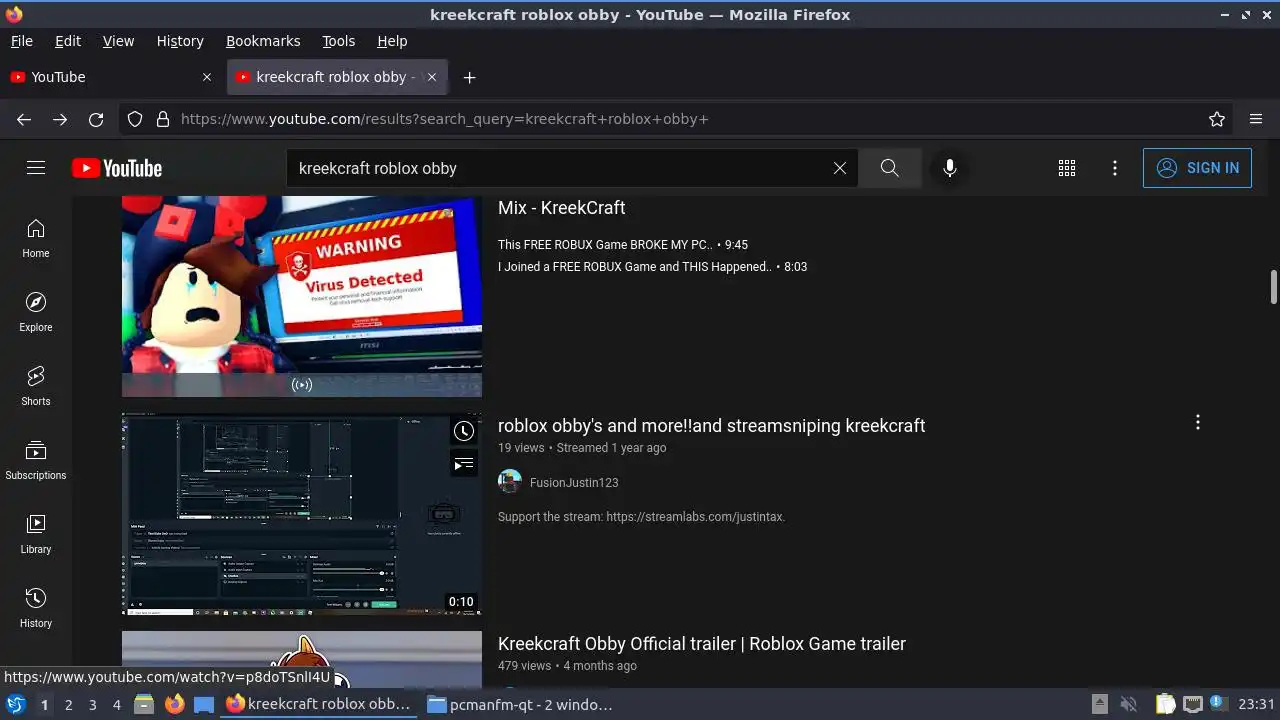Image resolution: width=1280 pixels, height=720 pixels.
Task: Visit FusionJustin123 channel name link
Action: click(x=574, y=483)
